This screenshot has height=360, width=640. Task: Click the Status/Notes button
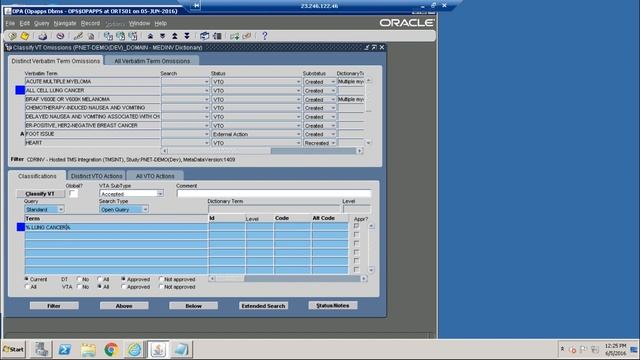[x=333, y=305]
